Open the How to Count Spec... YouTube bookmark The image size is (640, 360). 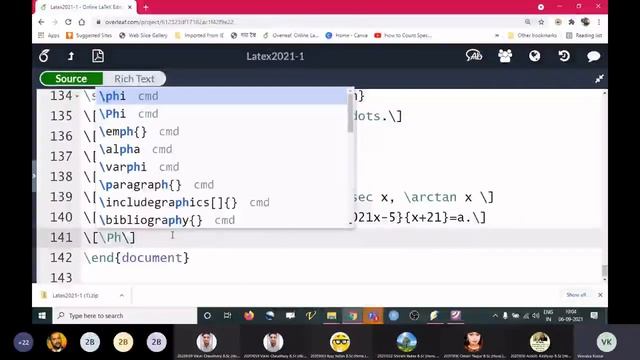403,36
